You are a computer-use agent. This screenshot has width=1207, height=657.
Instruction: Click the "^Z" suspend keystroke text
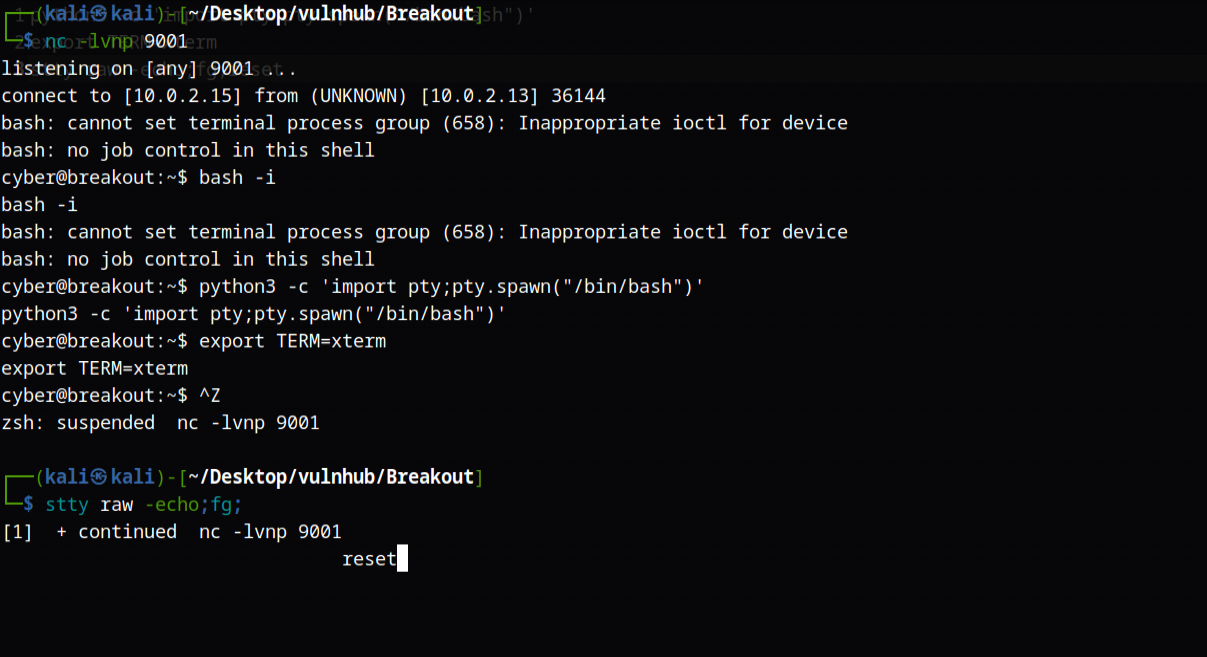click(x=210, y=396)
